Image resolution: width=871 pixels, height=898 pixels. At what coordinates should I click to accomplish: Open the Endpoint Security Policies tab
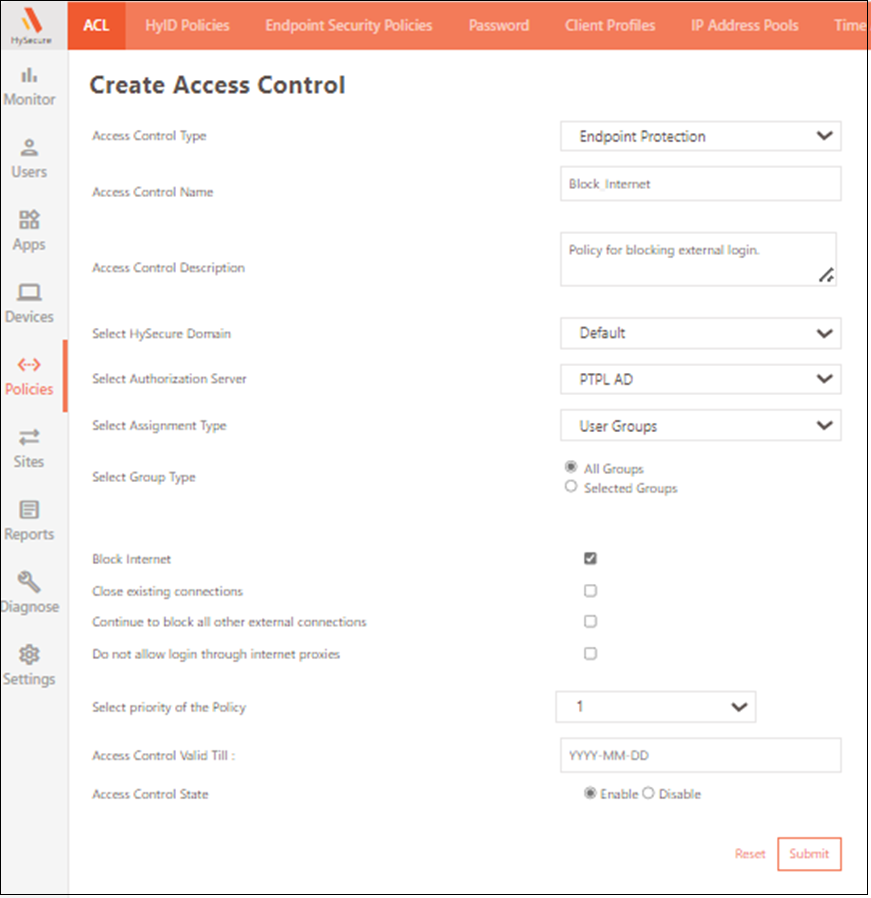click(349, 25)
